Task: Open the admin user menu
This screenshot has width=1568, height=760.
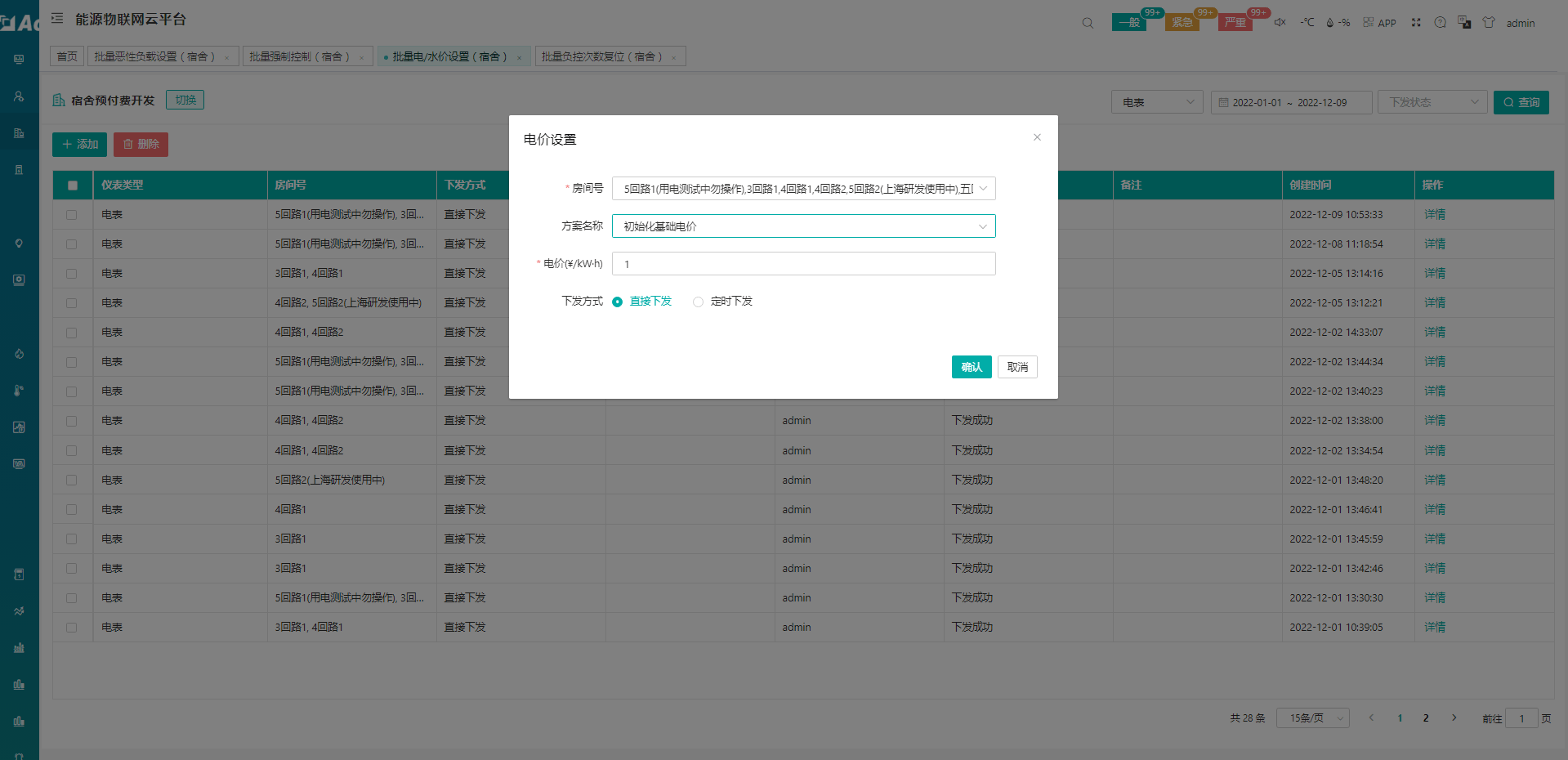Action: click(x=1520, y=23)
